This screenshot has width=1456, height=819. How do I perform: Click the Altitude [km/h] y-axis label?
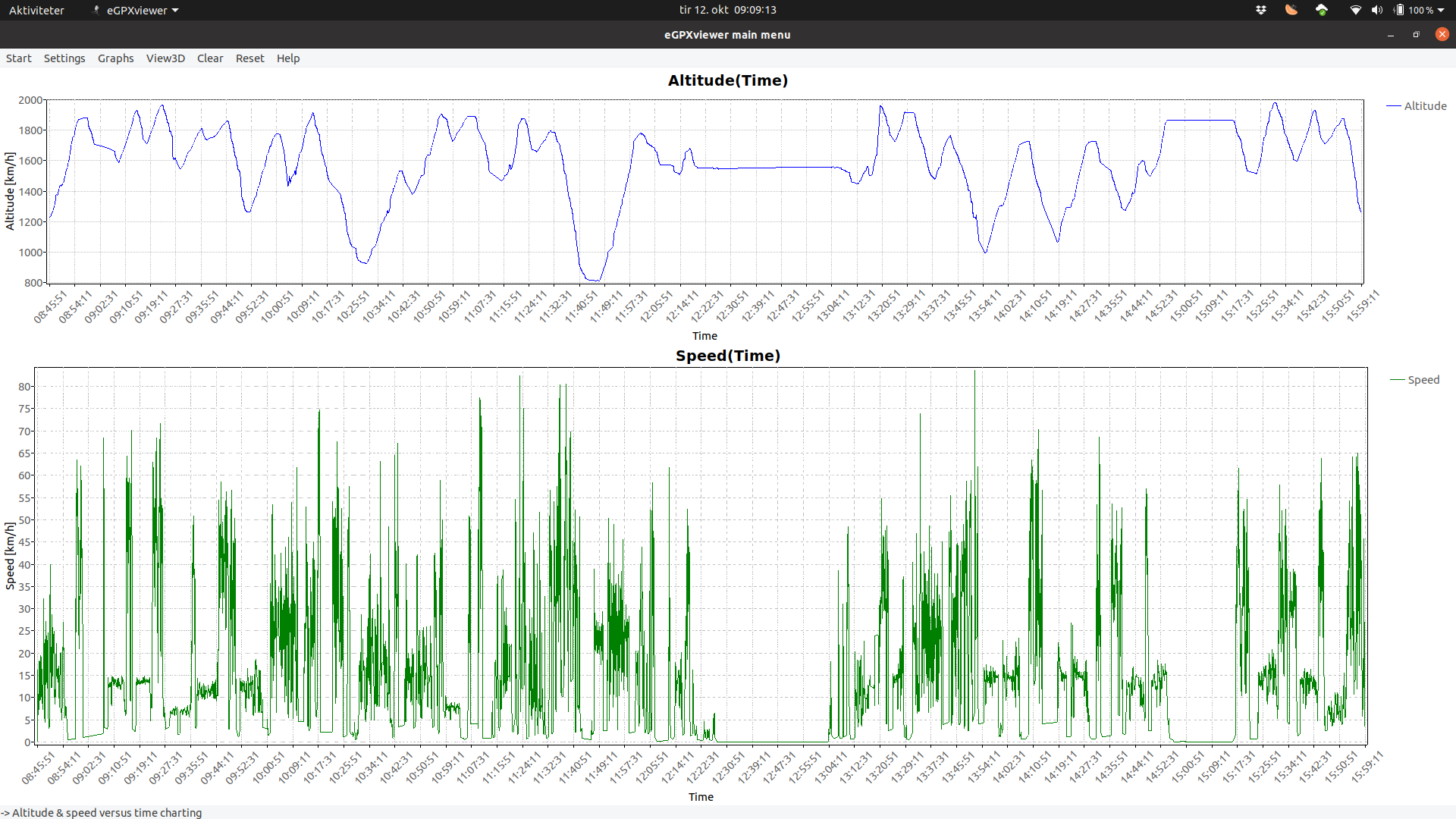pos(10,191)
